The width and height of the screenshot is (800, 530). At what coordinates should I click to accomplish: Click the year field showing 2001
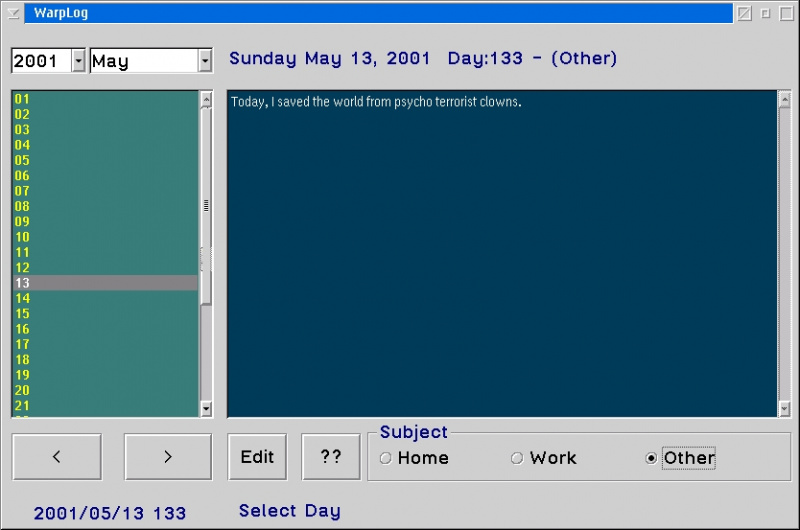point(42,61)
